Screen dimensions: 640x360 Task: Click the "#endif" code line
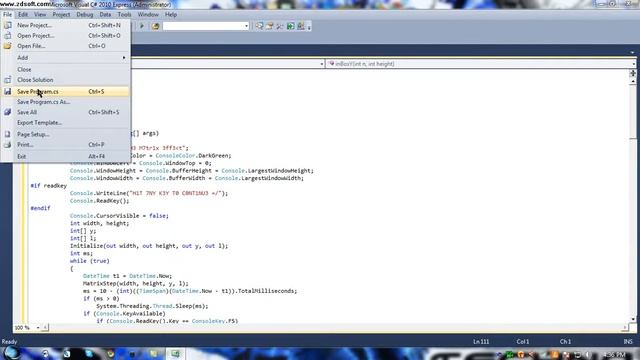pos(40,208)
